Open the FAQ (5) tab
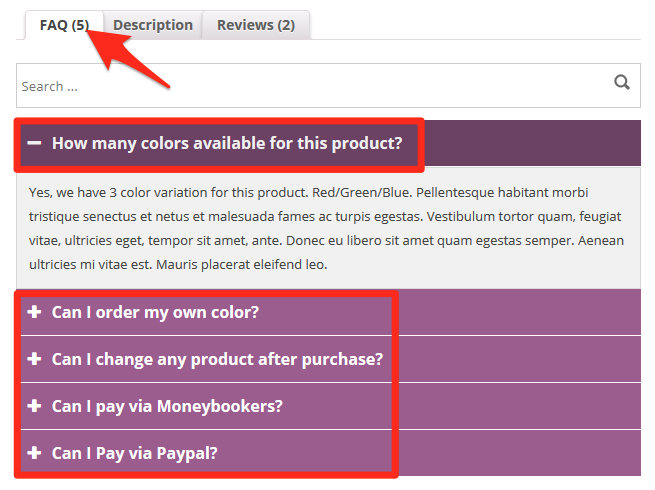 [64, 25]
